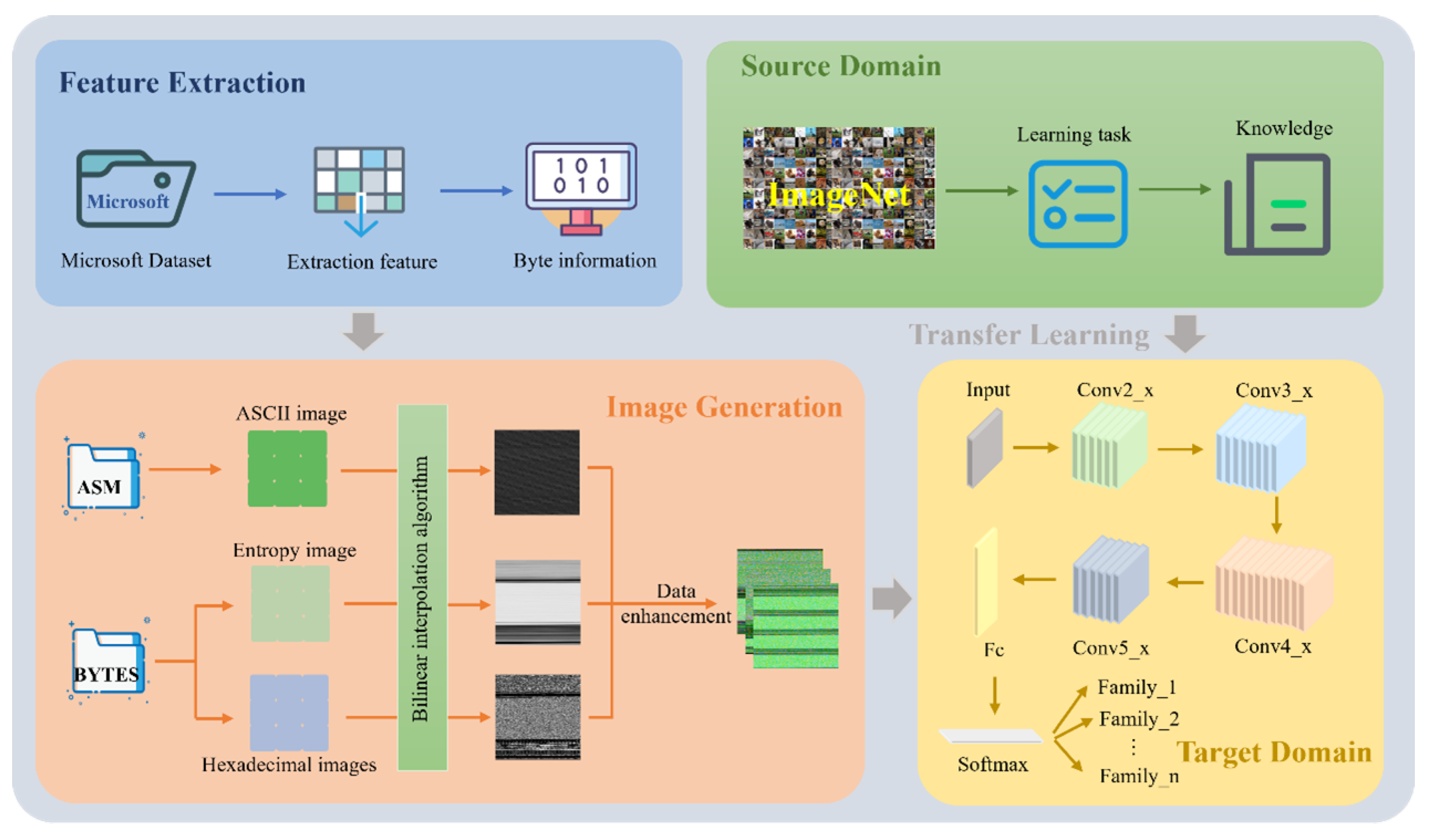Screen dimensions: 1430x840
Task: Select the Conv4_x orange layer block
Action: [x=1273, y=585]
